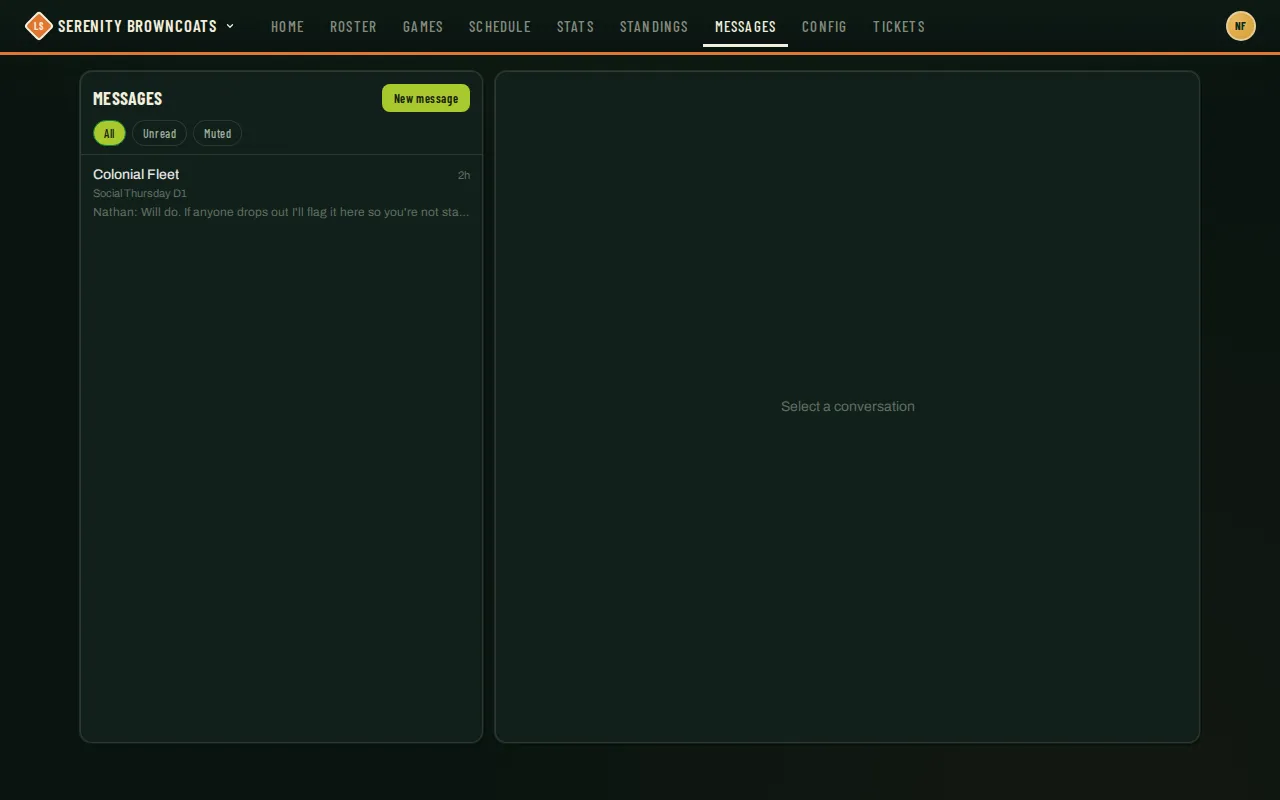Open the Config tab
The width and height of the screenshot is (1280, 800).
pyautogui.click(x=824, y=26)
